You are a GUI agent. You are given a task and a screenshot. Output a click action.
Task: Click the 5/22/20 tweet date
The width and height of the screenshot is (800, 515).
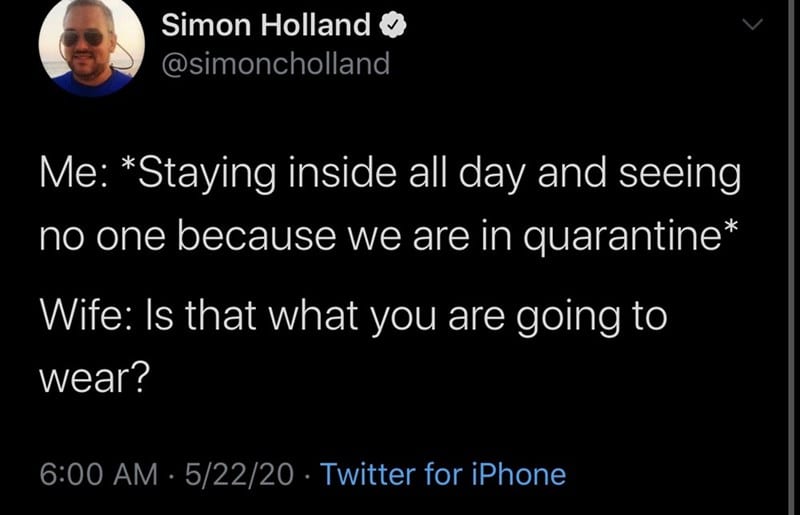pos(239,474)
